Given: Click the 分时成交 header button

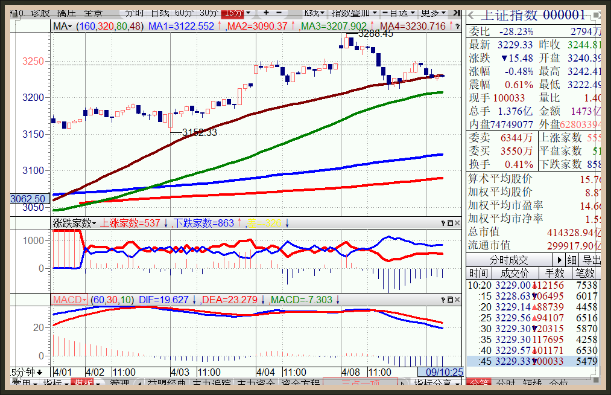Looking at the screenshot, I should 509,259.
